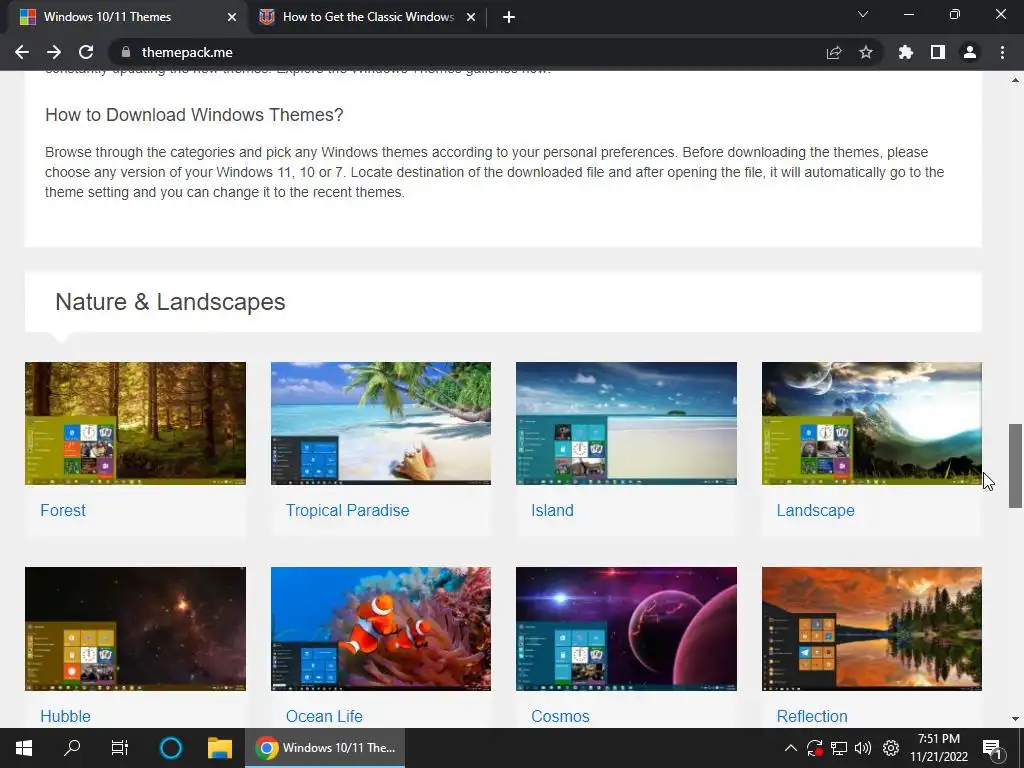The image size is (1024, 768).
Task: Bookmark this page with the star icon
Action: coord(866,52)
